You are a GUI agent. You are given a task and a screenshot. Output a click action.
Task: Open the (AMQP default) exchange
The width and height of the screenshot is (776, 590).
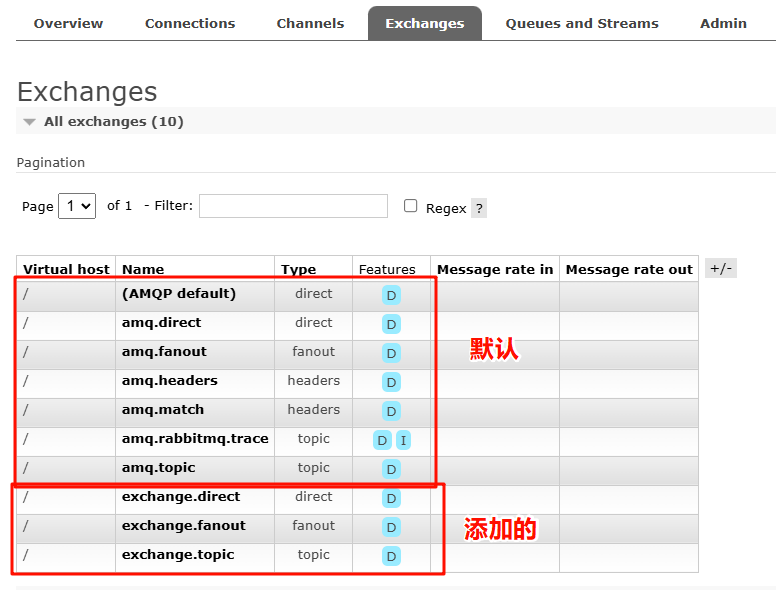coord(179,294)
